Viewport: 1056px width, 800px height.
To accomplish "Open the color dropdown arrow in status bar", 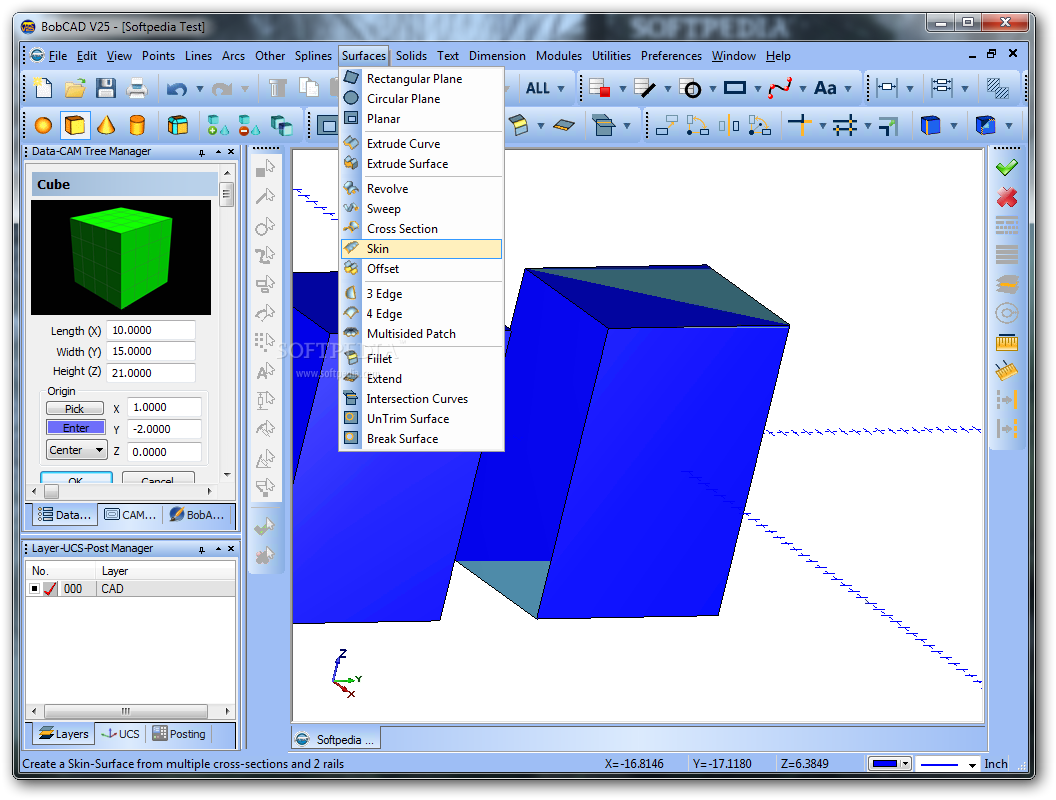I will [906, 764].
